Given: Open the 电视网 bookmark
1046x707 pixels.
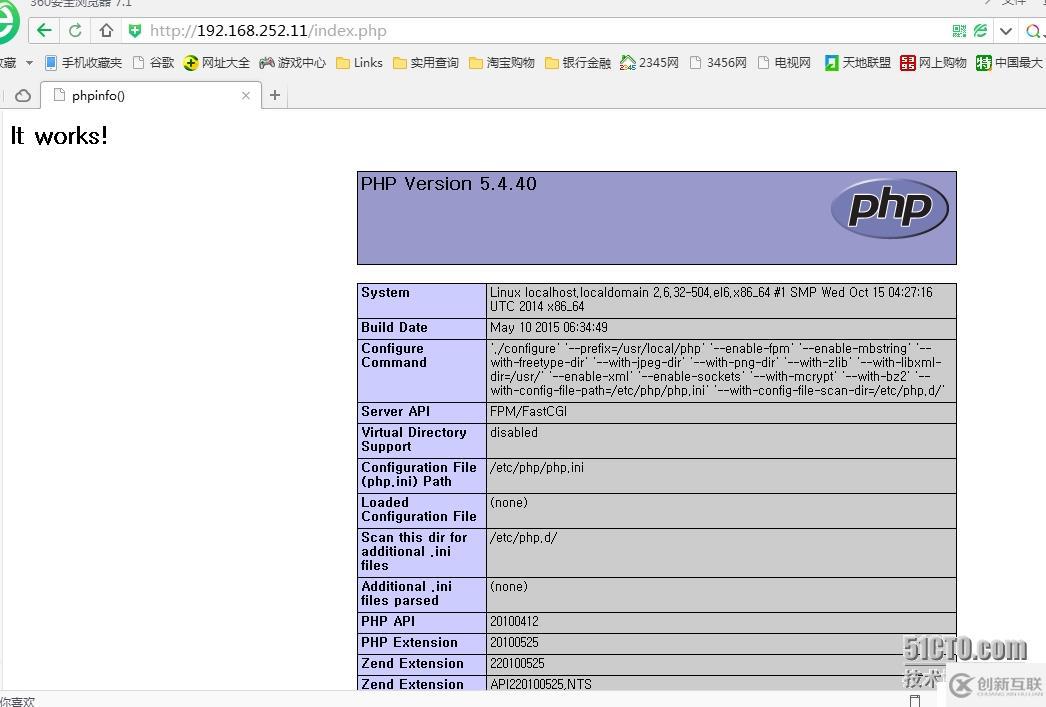Looking at the screenshot, I should tap(784, 63).
